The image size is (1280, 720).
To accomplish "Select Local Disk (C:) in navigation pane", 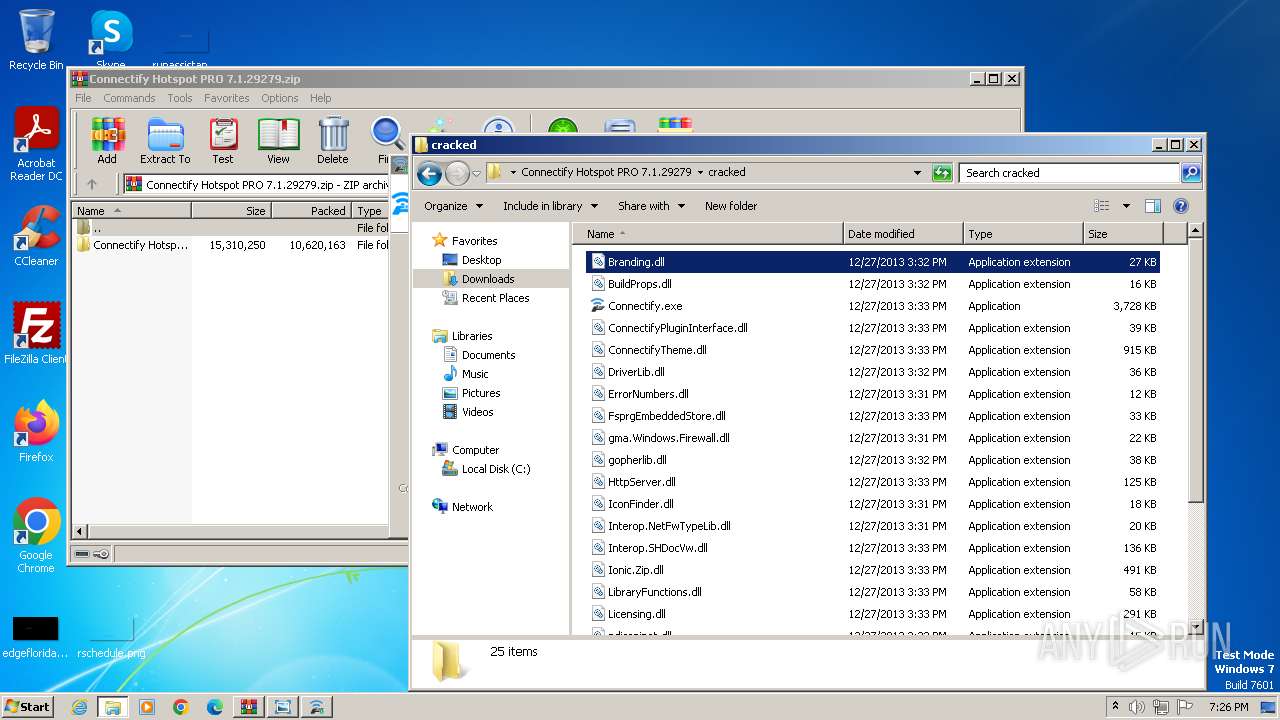I will tap(496, 469).
